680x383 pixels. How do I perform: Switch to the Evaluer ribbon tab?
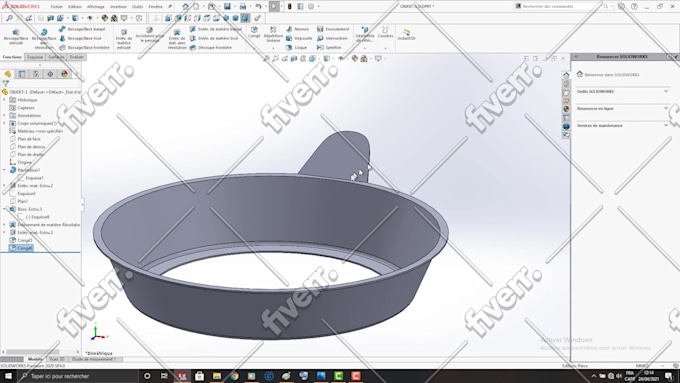[77, 57]
